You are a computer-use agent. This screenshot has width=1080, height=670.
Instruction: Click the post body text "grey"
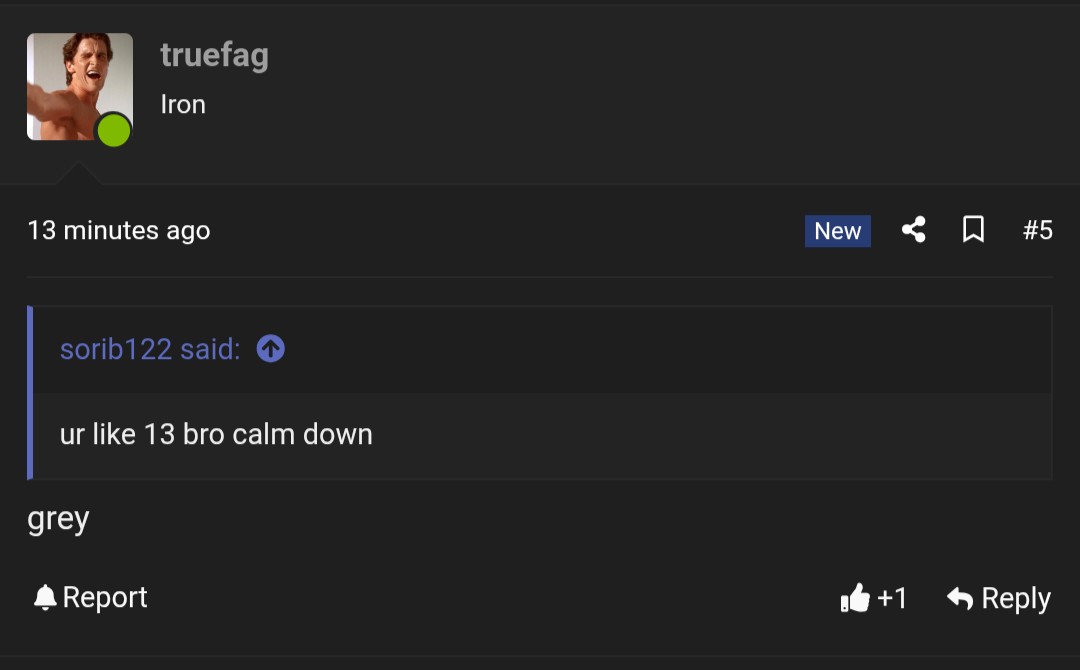58,519
